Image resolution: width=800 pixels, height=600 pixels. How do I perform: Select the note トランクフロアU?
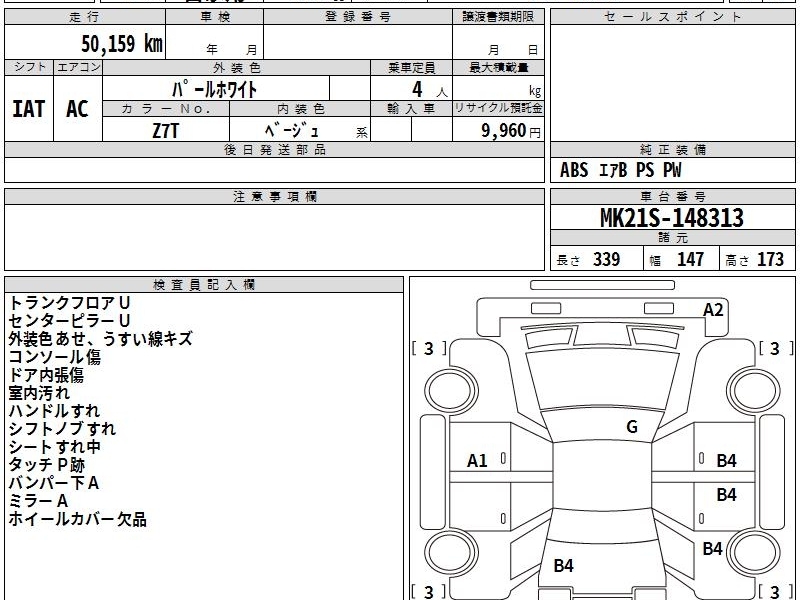coord(69,303)
